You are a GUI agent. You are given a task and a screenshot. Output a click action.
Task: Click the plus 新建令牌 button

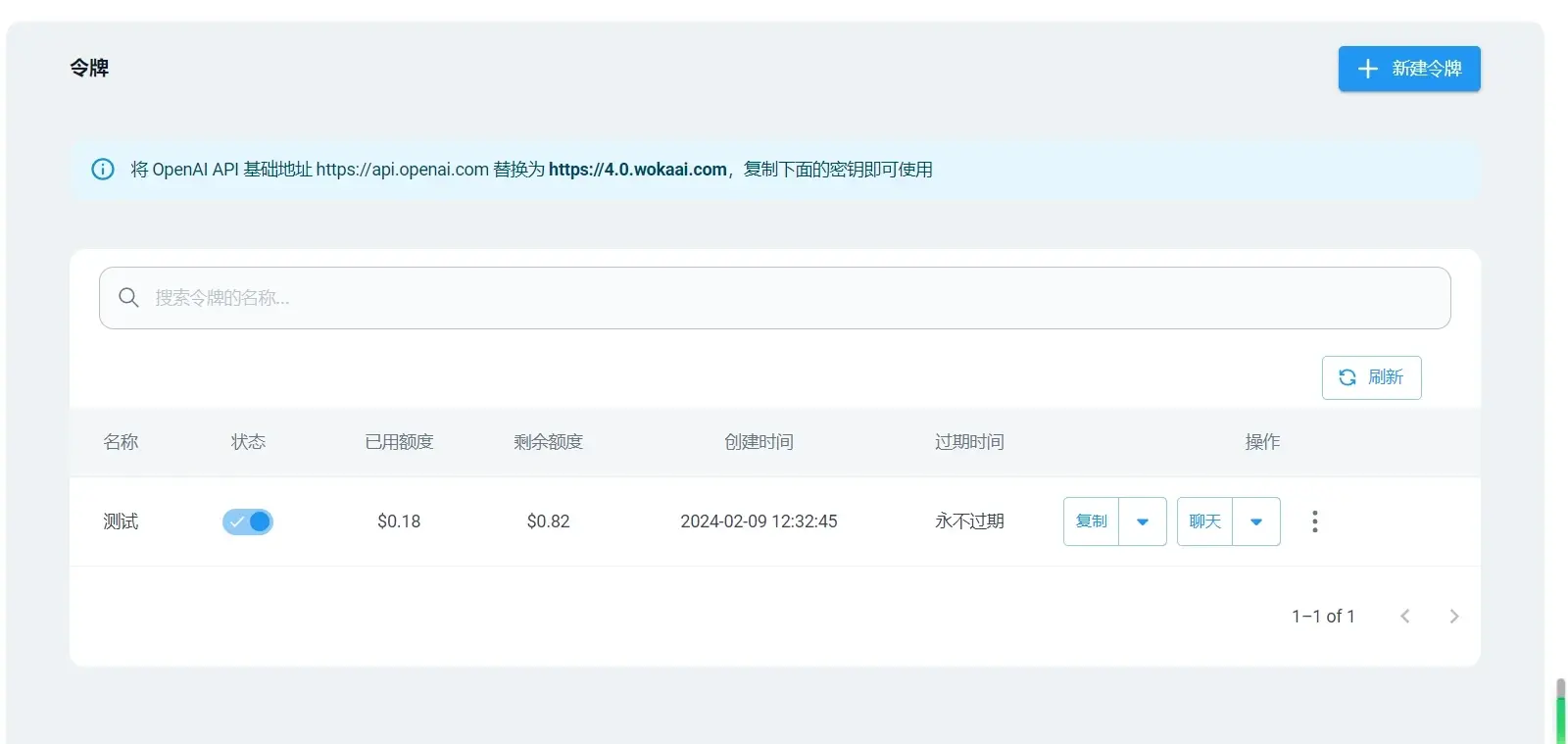1409,69
